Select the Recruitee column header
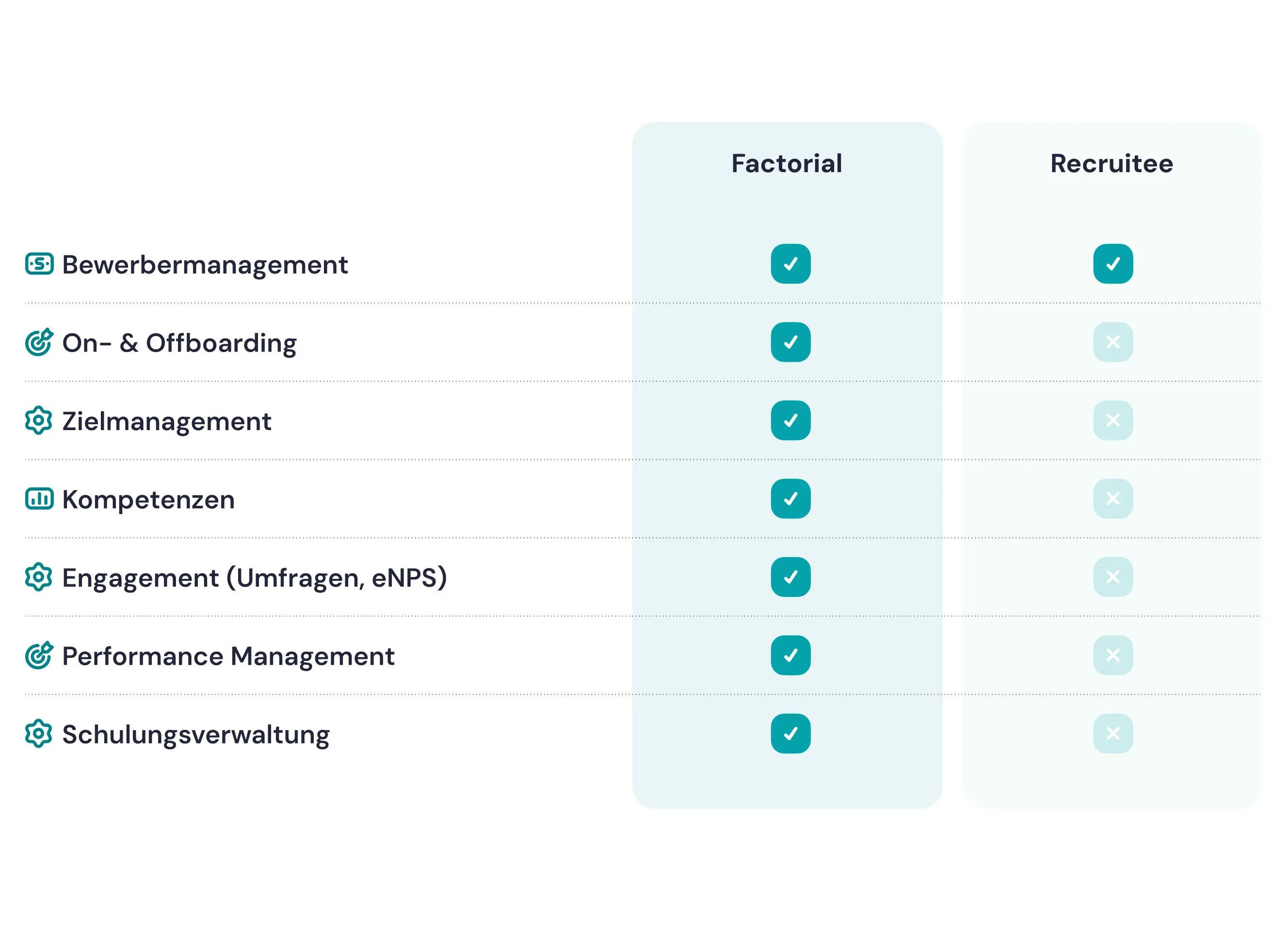Viewport: 1288px width, 931px height. pos(1111,163)
